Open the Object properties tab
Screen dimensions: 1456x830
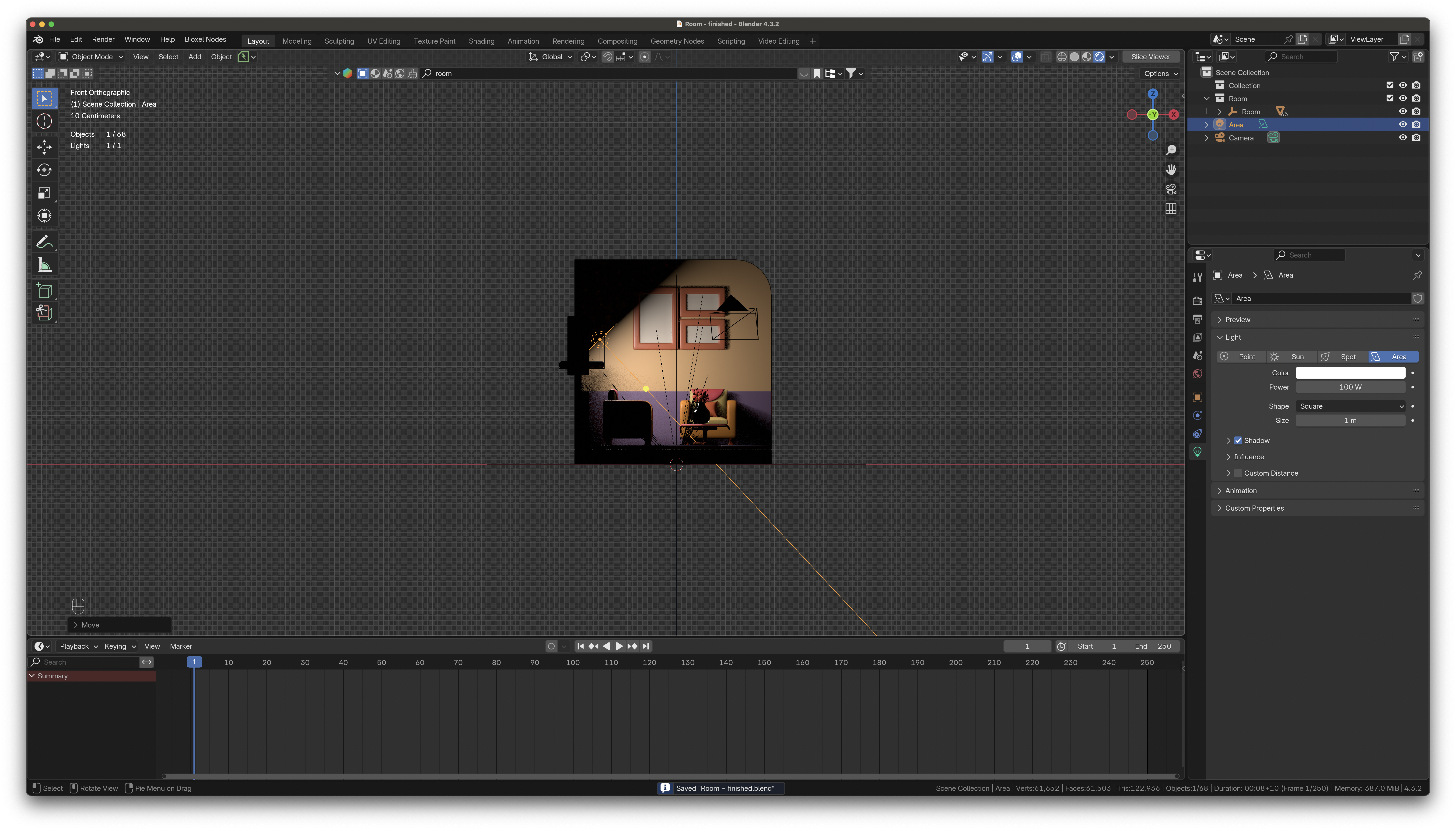click(1198, 397)
